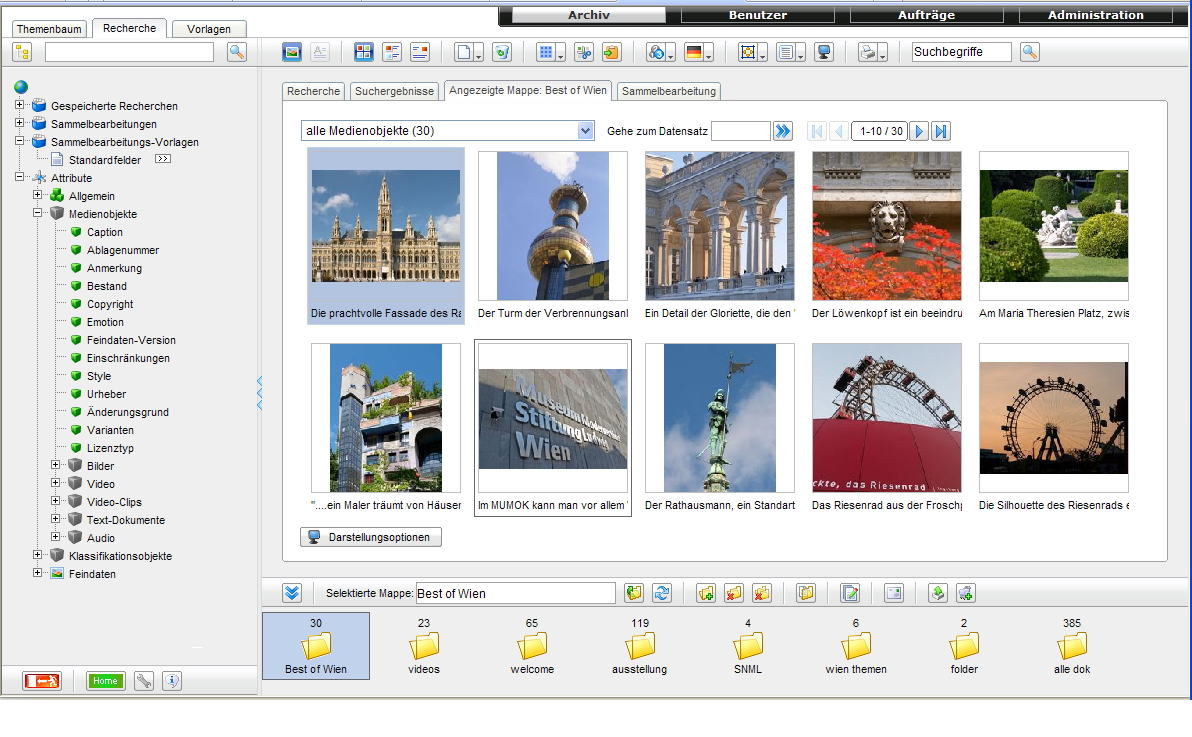The image size is (1192, 737).
Task: Go to the next page of results
Action: 919,131
